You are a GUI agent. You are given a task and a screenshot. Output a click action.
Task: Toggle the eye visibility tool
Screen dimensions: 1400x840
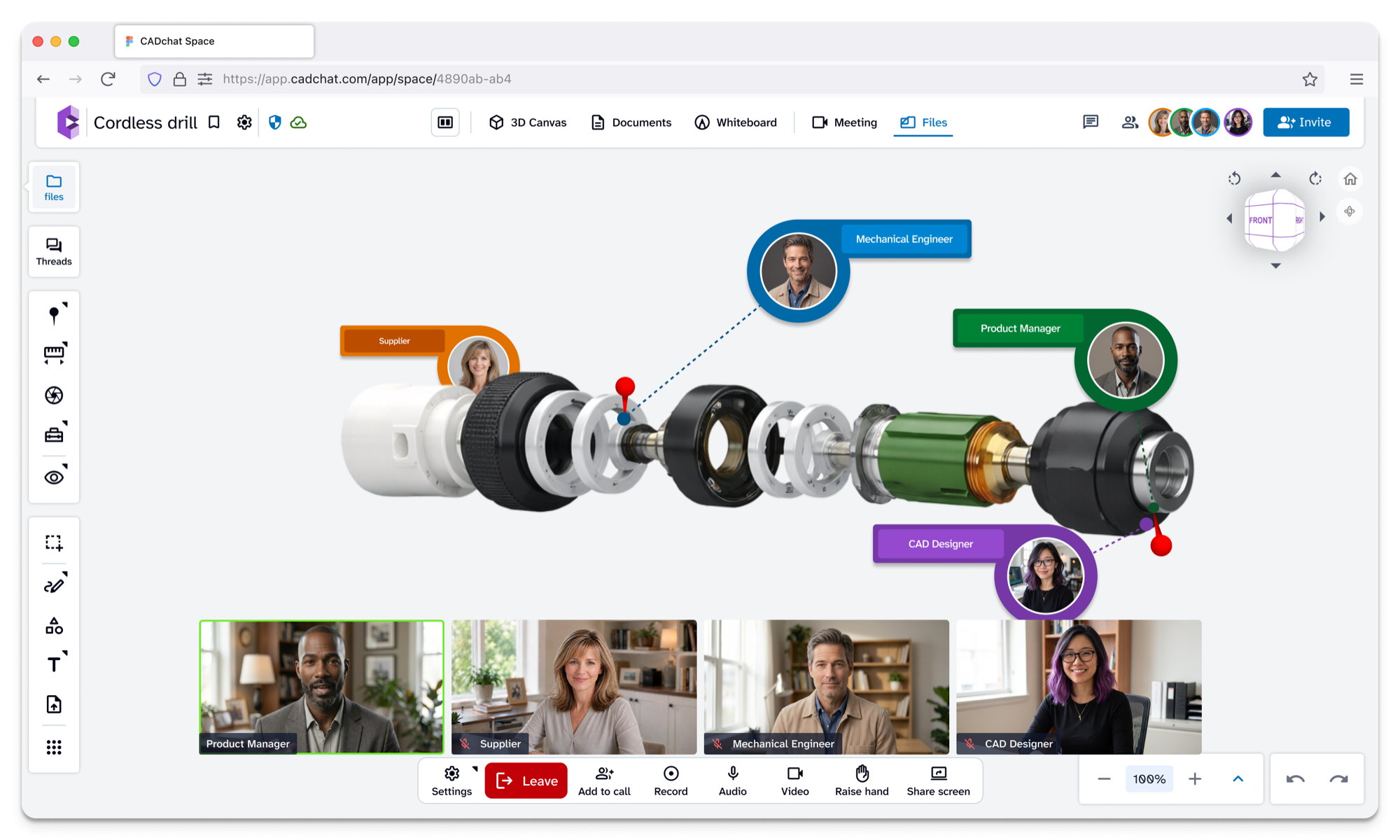54,477
